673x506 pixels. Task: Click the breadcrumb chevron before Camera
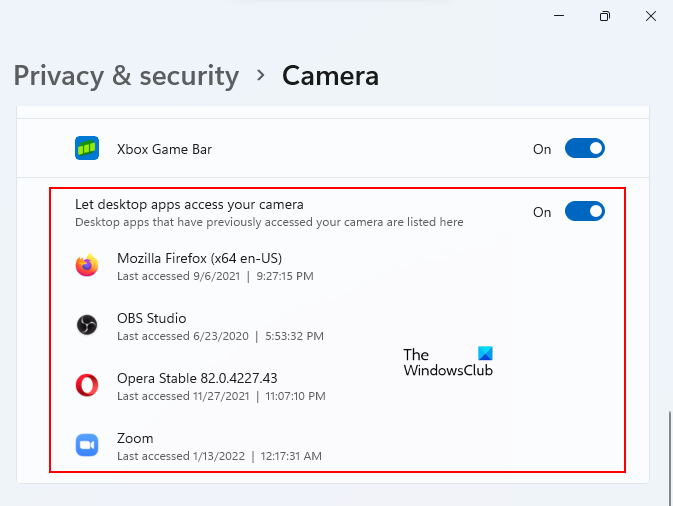[x=261, y=75]
